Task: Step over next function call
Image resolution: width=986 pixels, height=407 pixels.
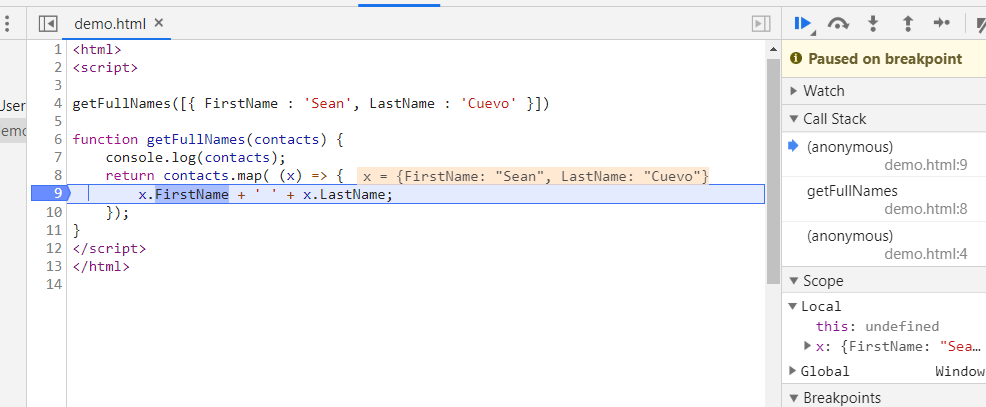Action: click(838, 24)
